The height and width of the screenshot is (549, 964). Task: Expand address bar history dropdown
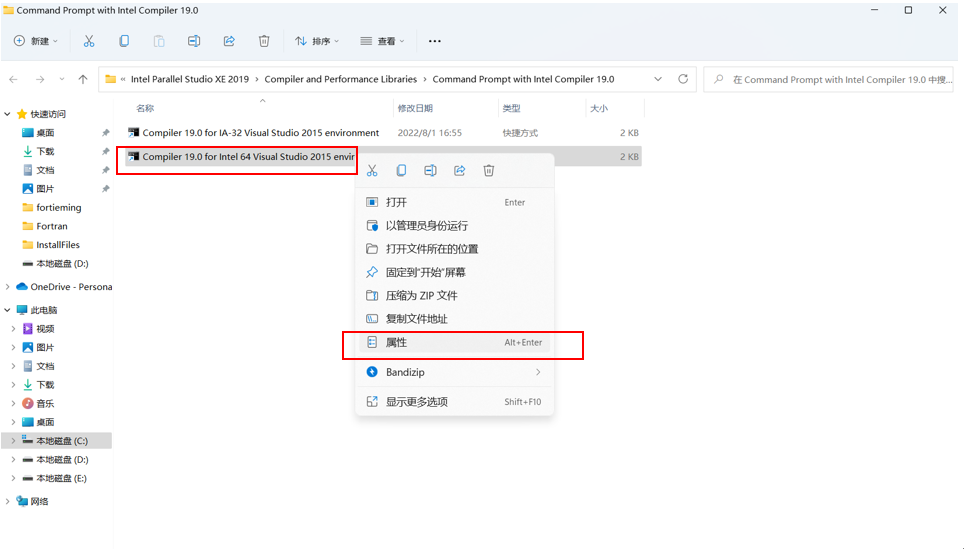pos(658,79)
